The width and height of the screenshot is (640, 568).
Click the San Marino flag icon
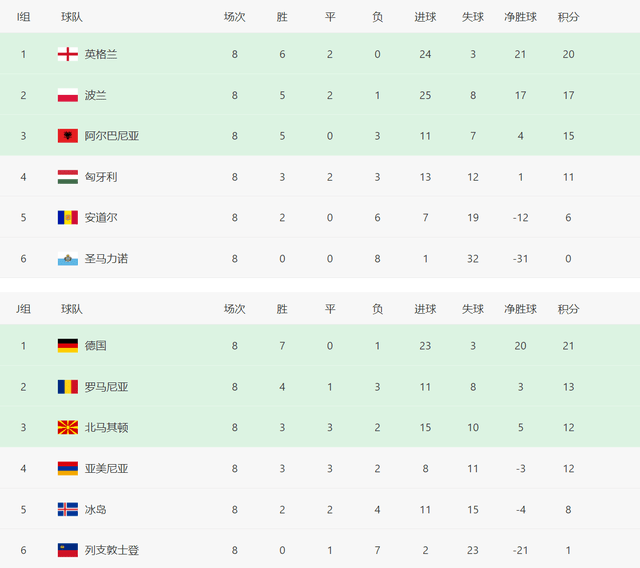(x=68, y=259)
